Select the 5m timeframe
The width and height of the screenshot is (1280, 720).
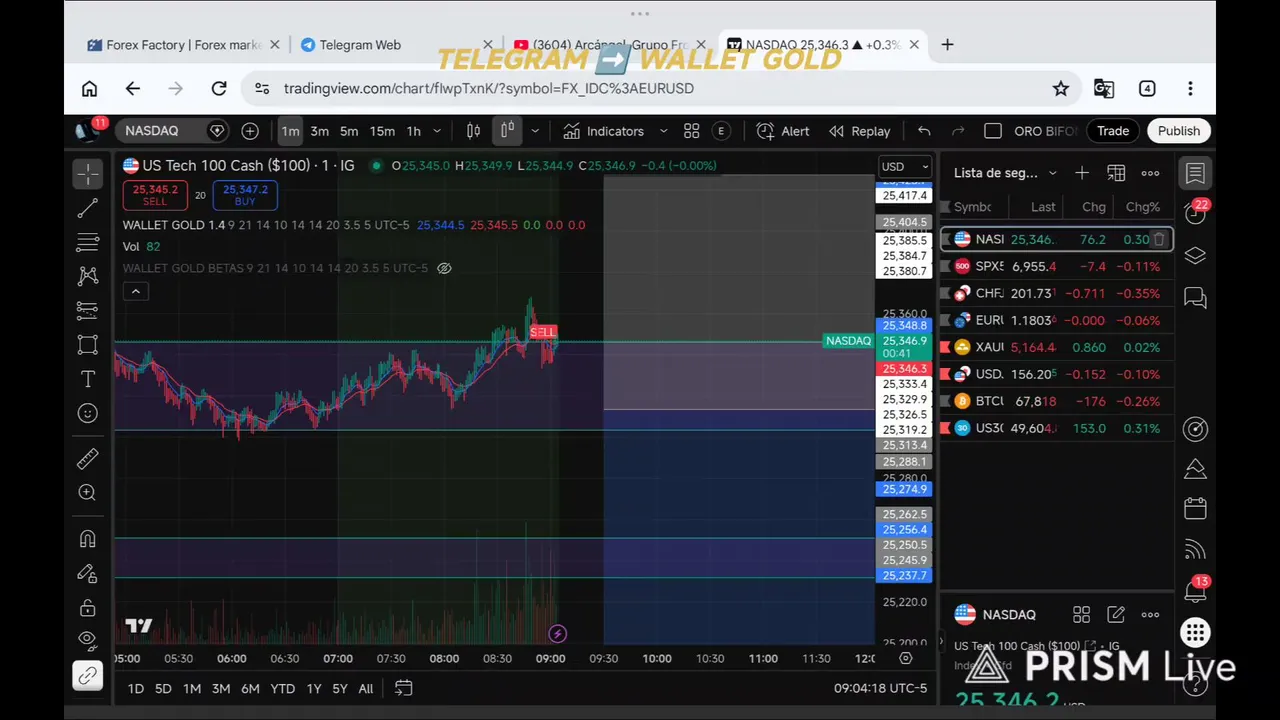[349, 131]
